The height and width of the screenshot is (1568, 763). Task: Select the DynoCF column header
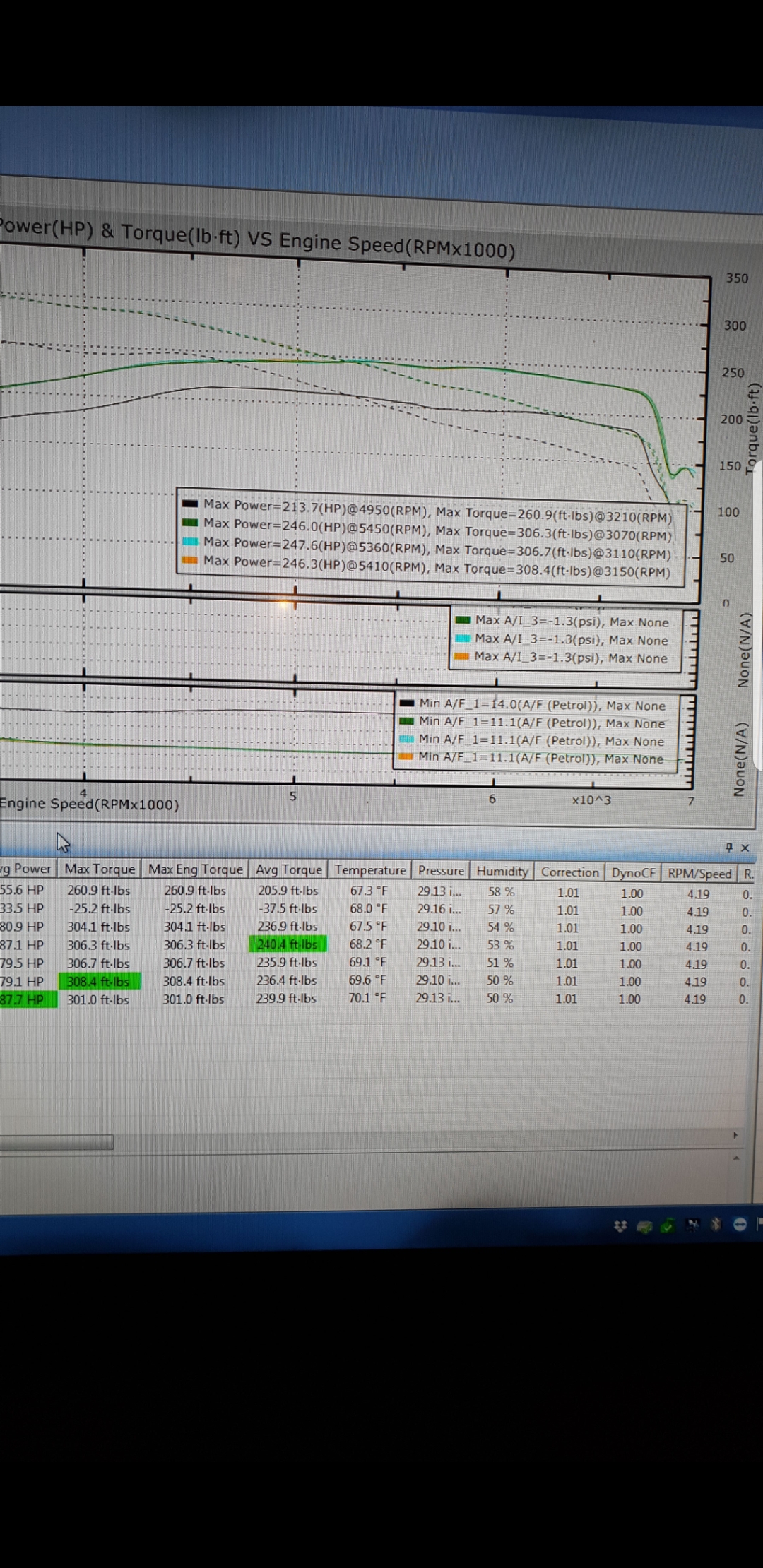[x=633, y=872]
